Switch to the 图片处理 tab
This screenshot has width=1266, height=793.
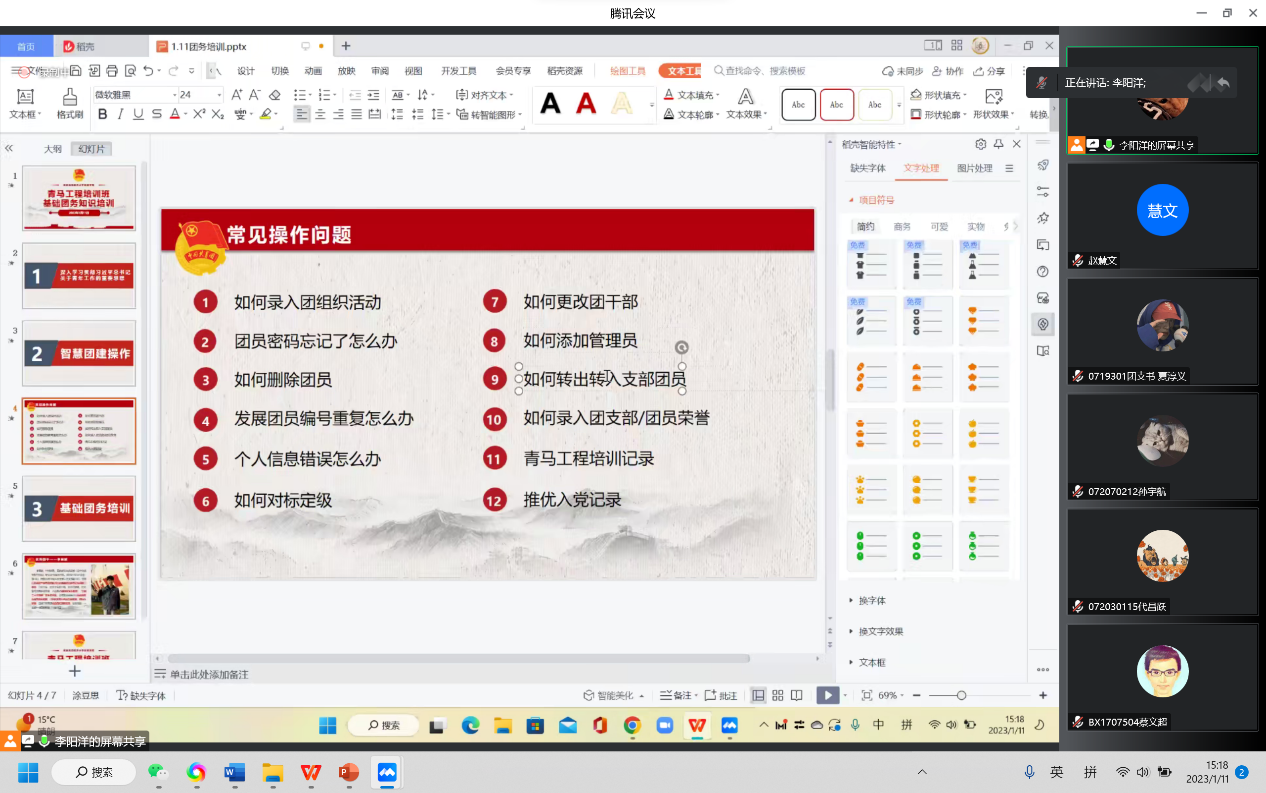pos(974,168)
